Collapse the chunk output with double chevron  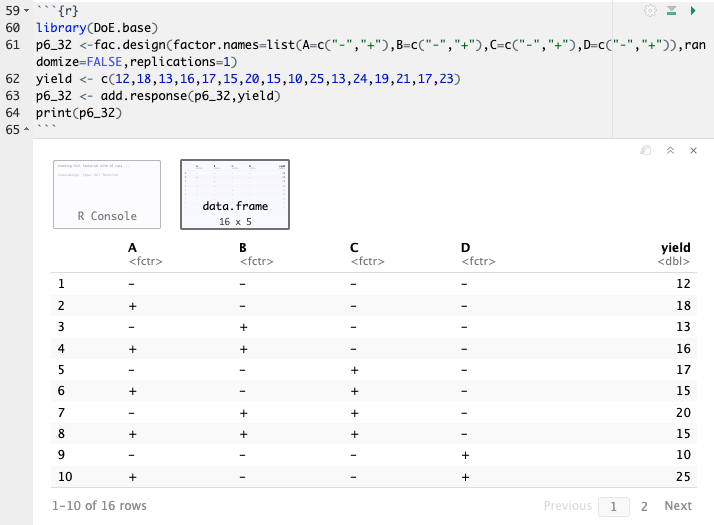click(x=670, y=150)
